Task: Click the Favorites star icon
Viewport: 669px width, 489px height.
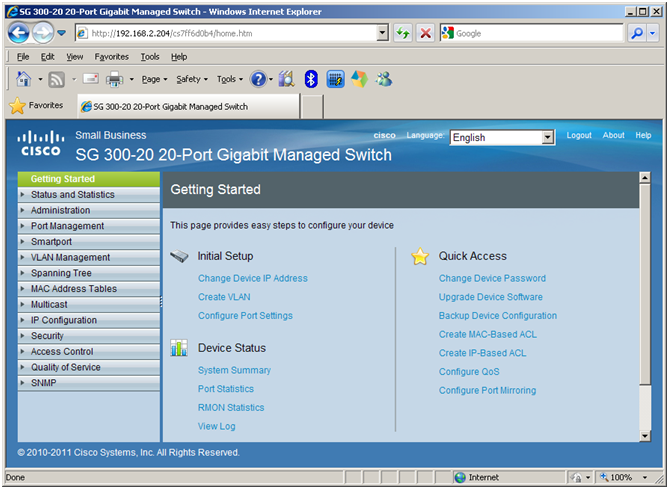Action: (x=17, y=106)
